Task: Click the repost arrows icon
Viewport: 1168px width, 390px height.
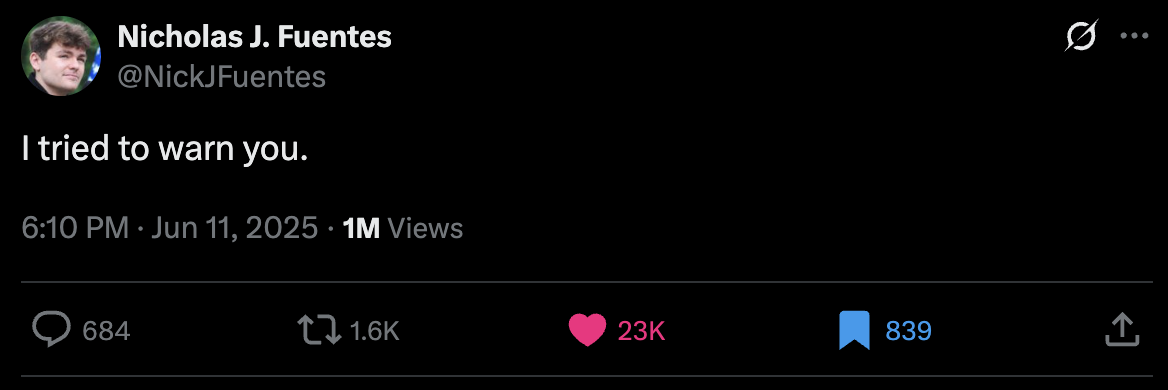Action: [320, 330]
